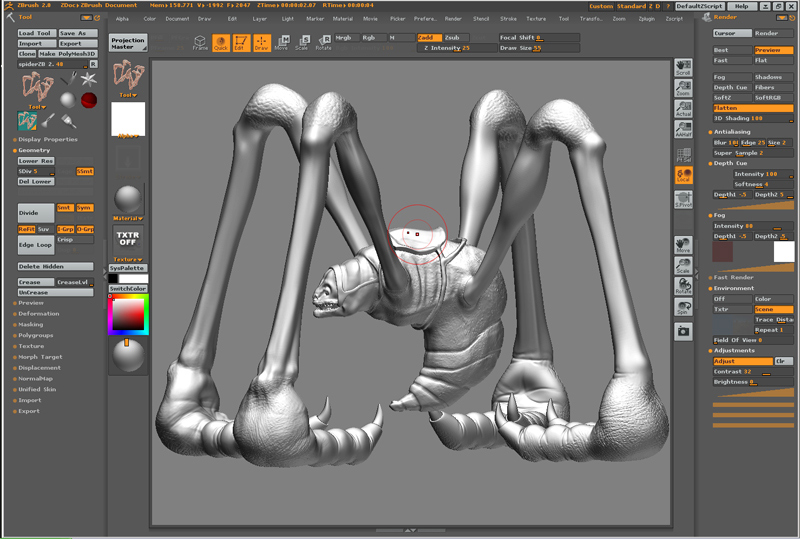Toggle Zadd mode
Screen dimensions: 800x539
click(x=429, y=37)
